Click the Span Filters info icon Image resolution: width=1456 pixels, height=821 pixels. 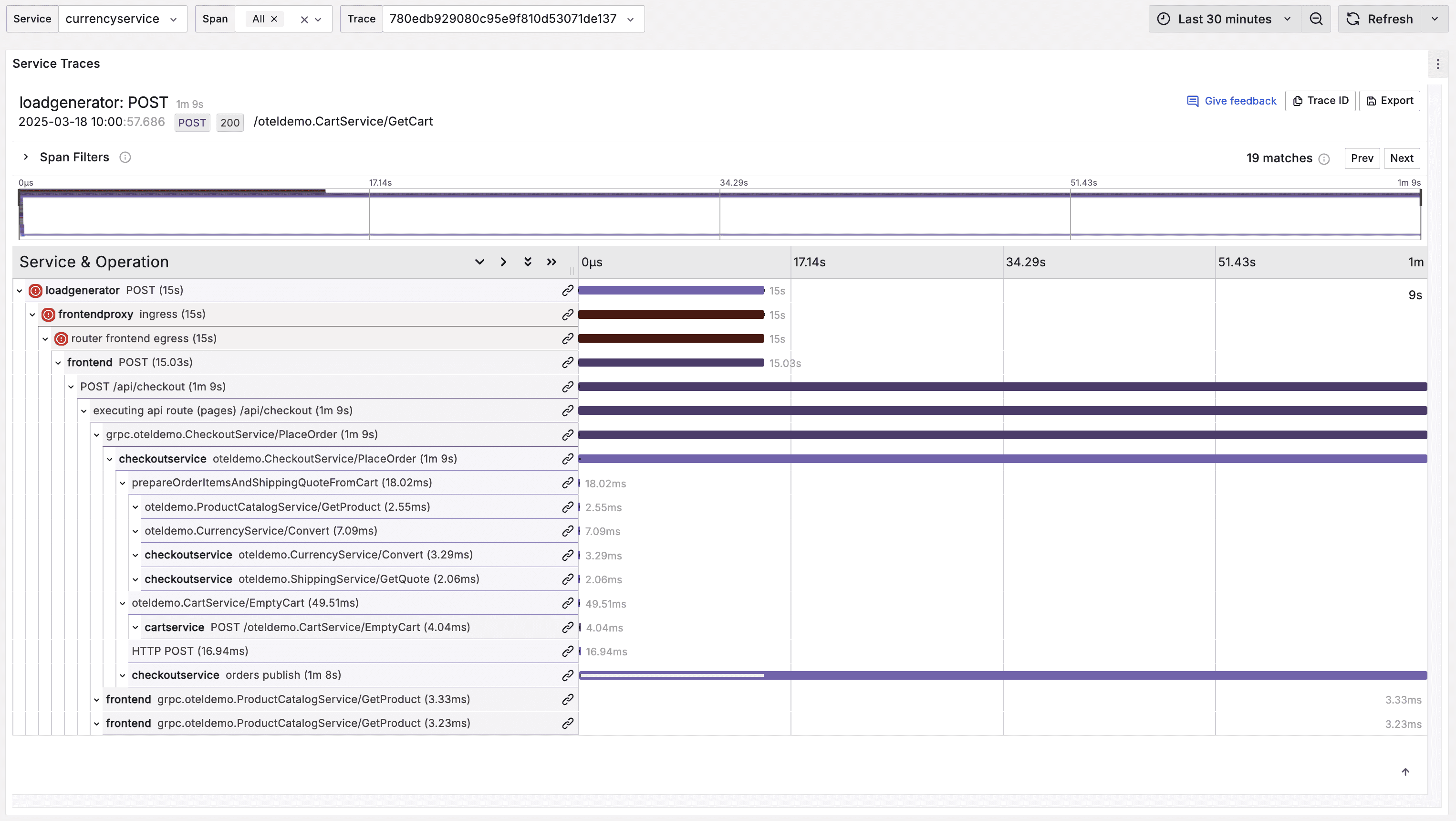[x=125, y=157]
